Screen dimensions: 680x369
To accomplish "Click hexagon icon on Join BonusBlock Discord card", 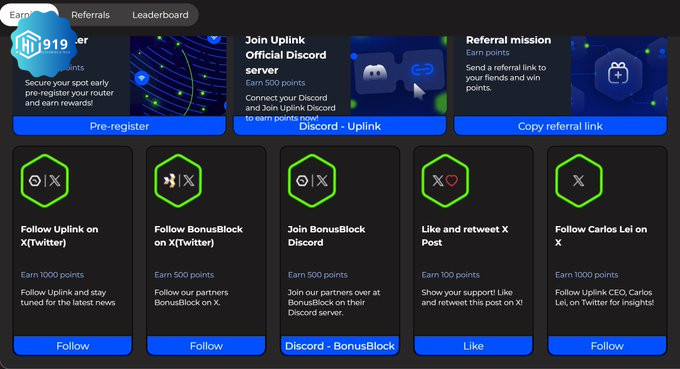I will point(312,180).
